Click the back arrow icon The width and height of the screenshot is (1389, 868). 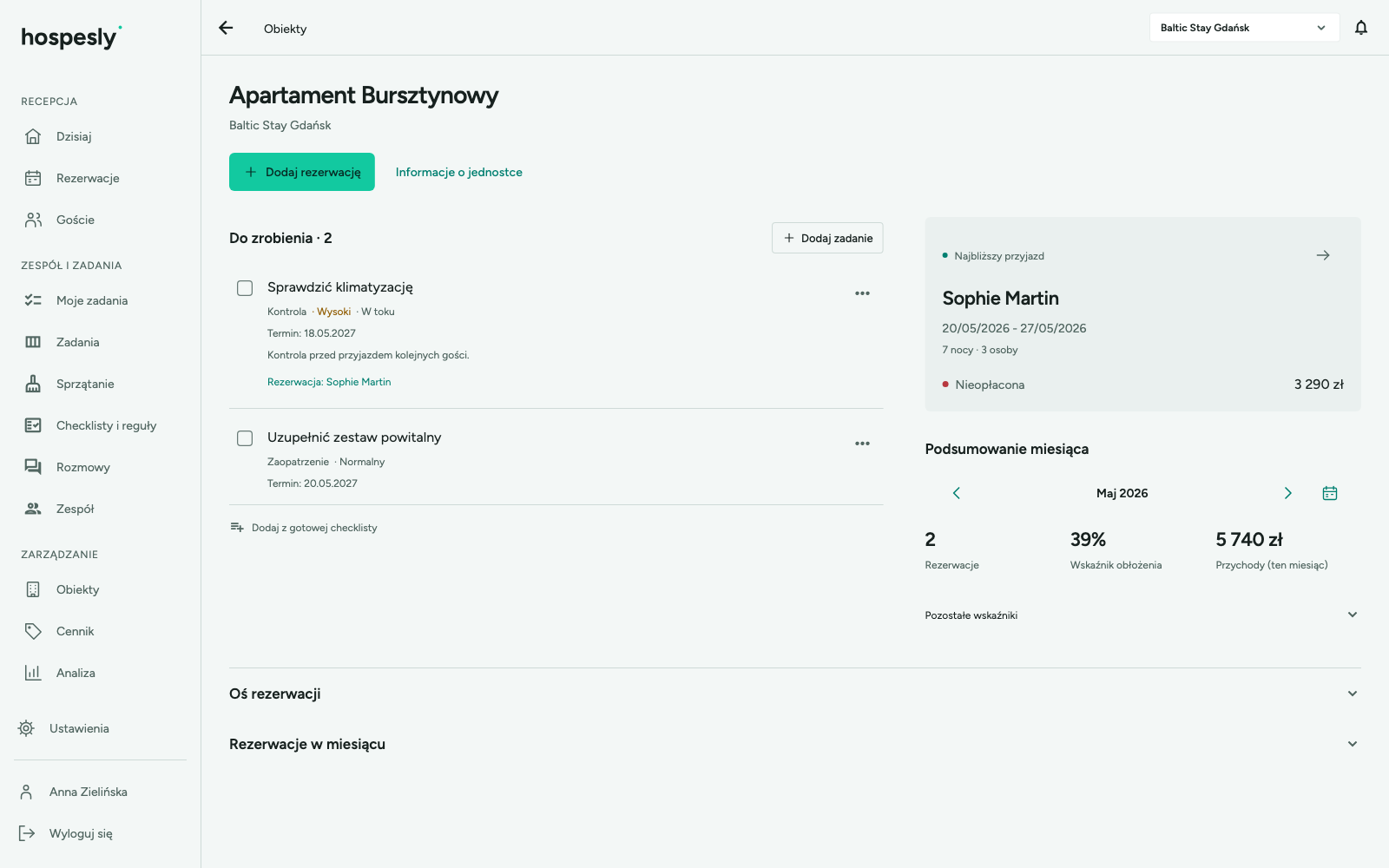point(226,28)
